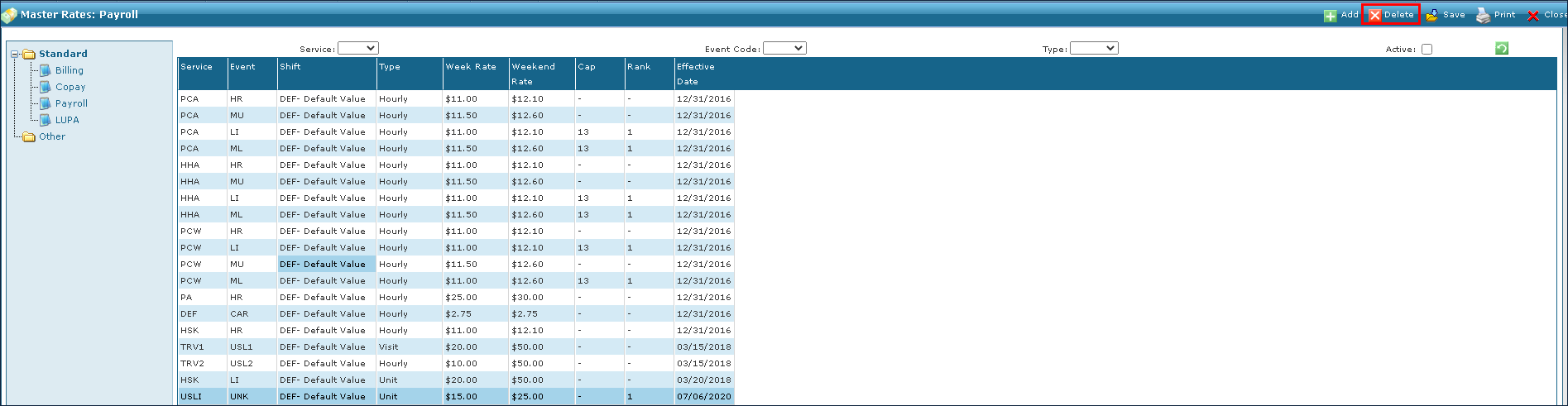Click the Print icon

1484,16
